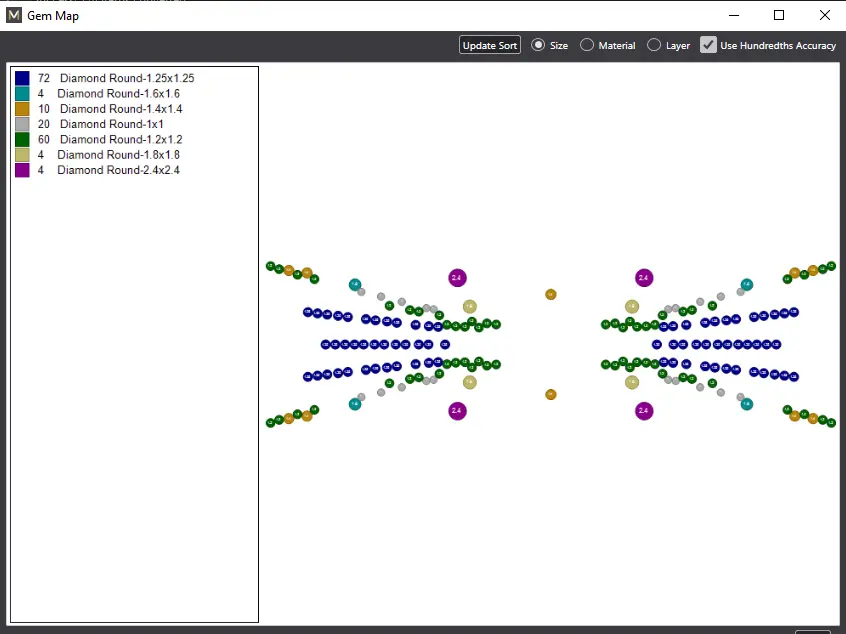Click the orange 1.4x1.4 legend swatch

click(x=22, y=109)
